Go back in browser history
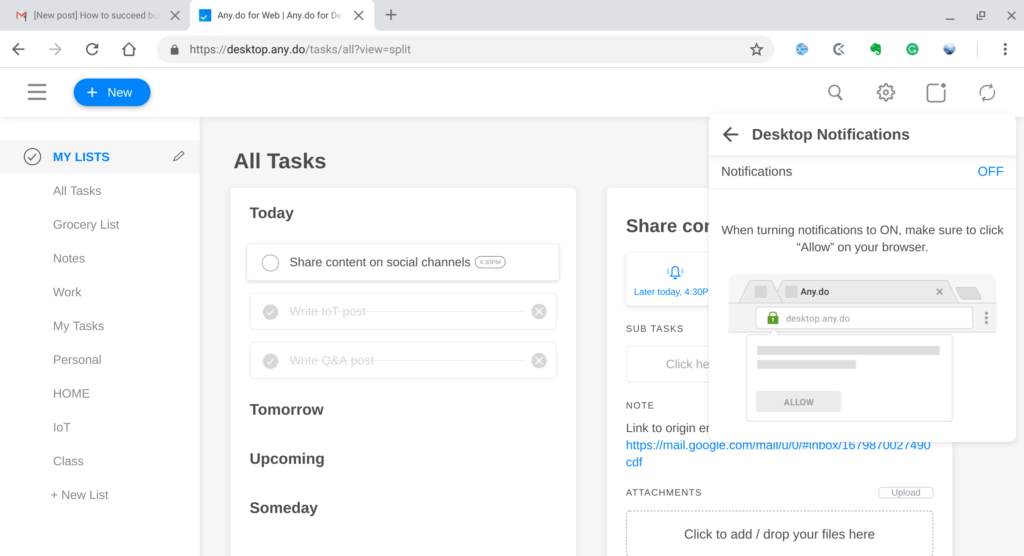This screenshot has height=556, width=1024. point(18,49)
